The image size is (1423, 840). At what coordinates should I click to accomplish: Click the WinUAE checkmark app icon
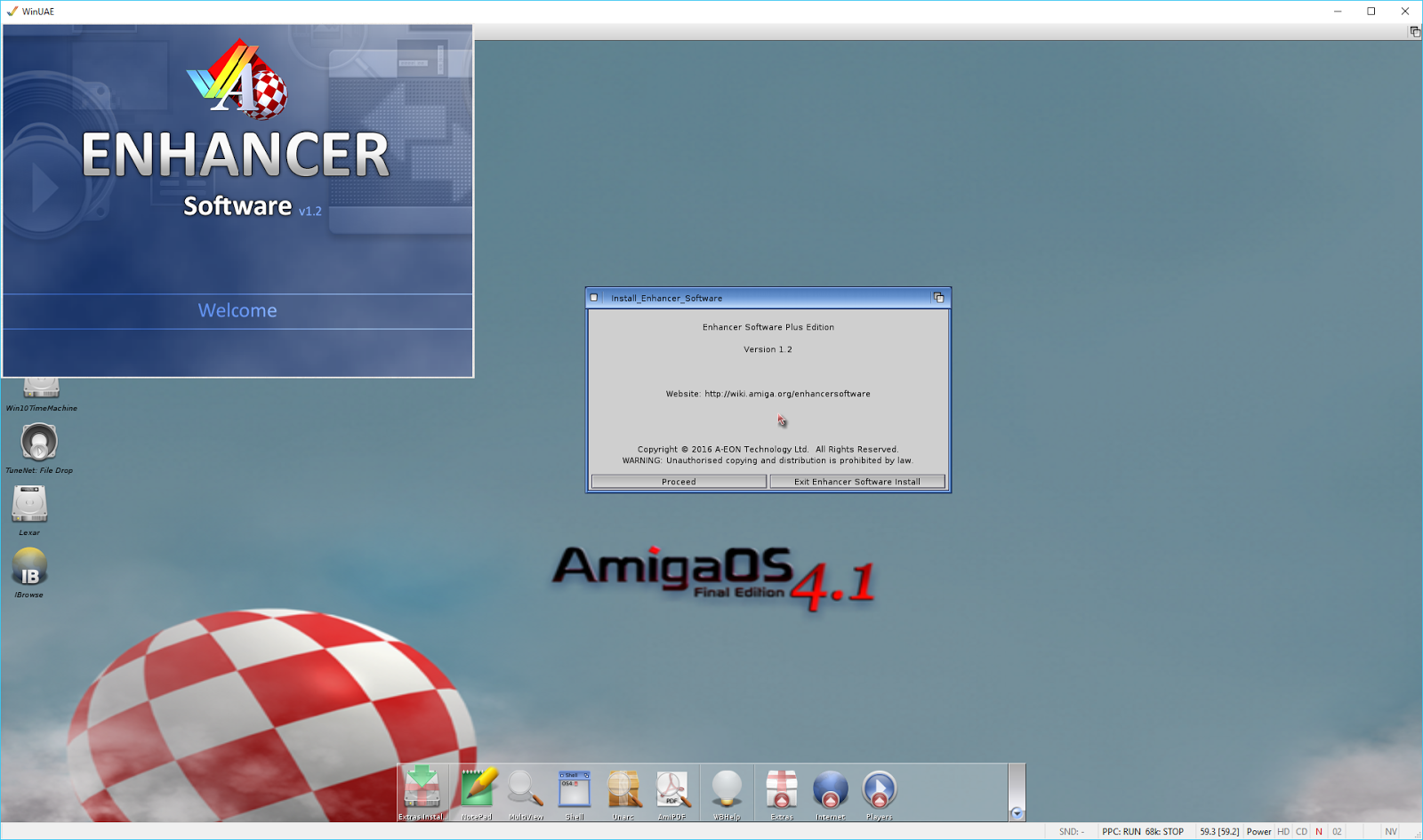pyautogui.click(x=12, y=12)
